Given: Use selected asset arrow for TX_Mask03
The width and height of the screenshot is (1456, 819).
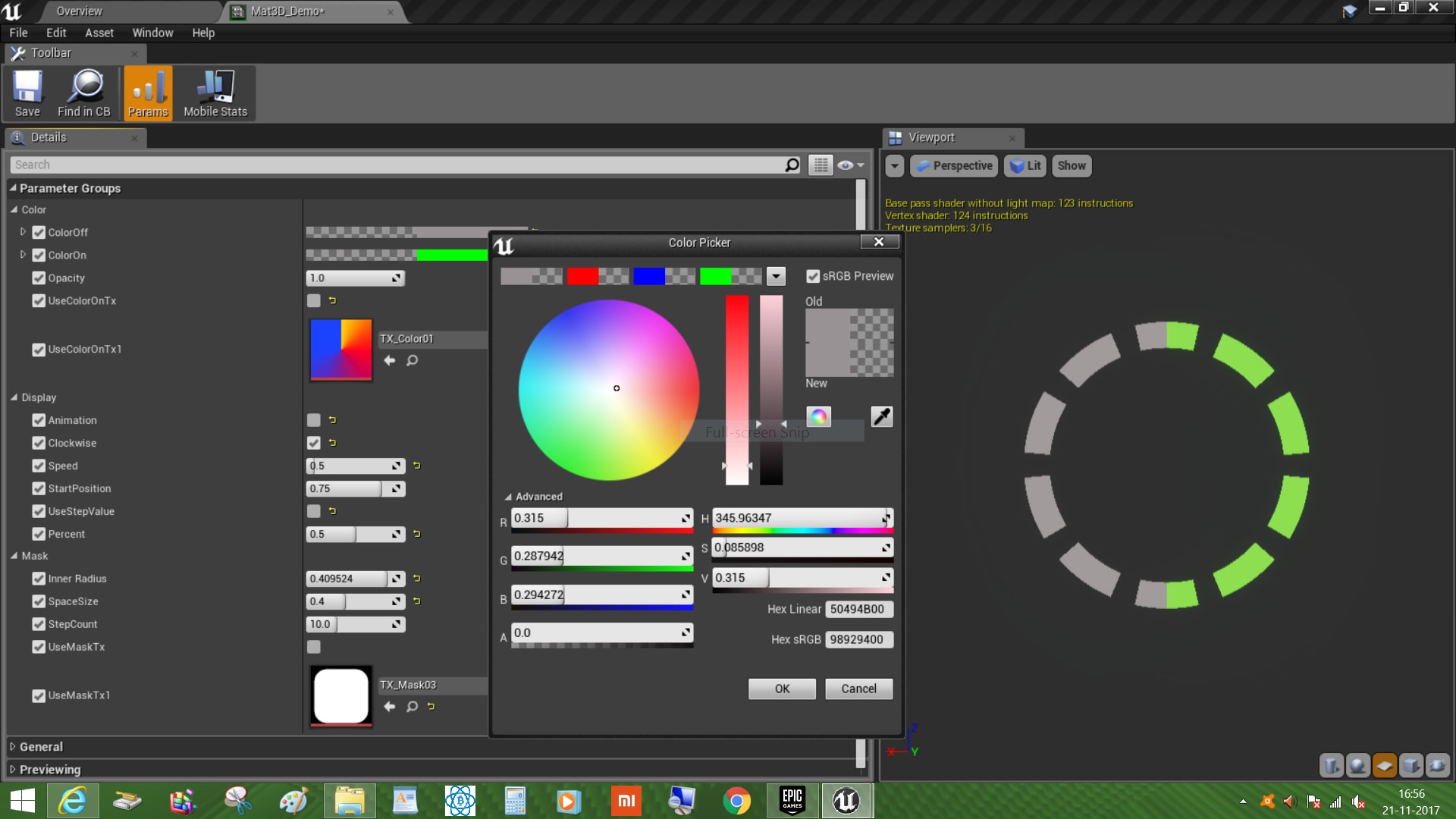Looking at the screenshot, I should coord(390,706).
